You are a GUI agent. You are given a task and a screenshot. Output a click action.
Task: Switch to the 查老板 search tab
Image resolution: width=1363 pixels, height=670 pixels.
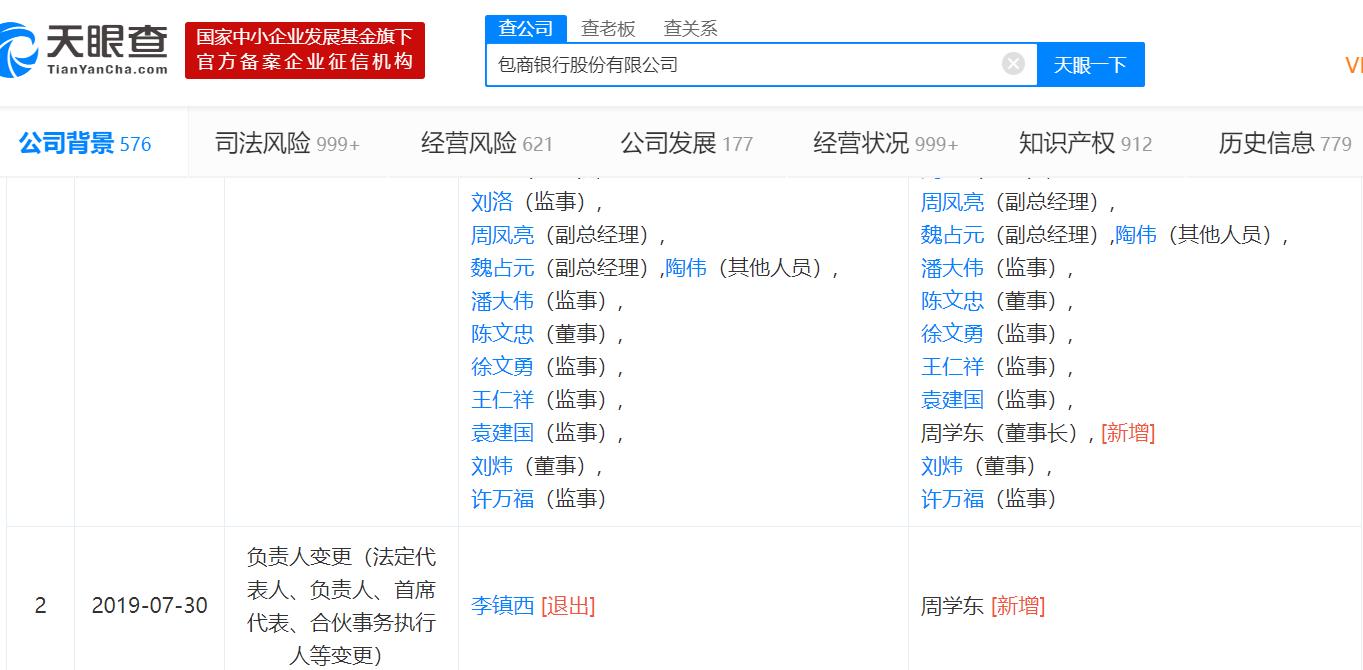pyautogui.click(x=608, y=29)
